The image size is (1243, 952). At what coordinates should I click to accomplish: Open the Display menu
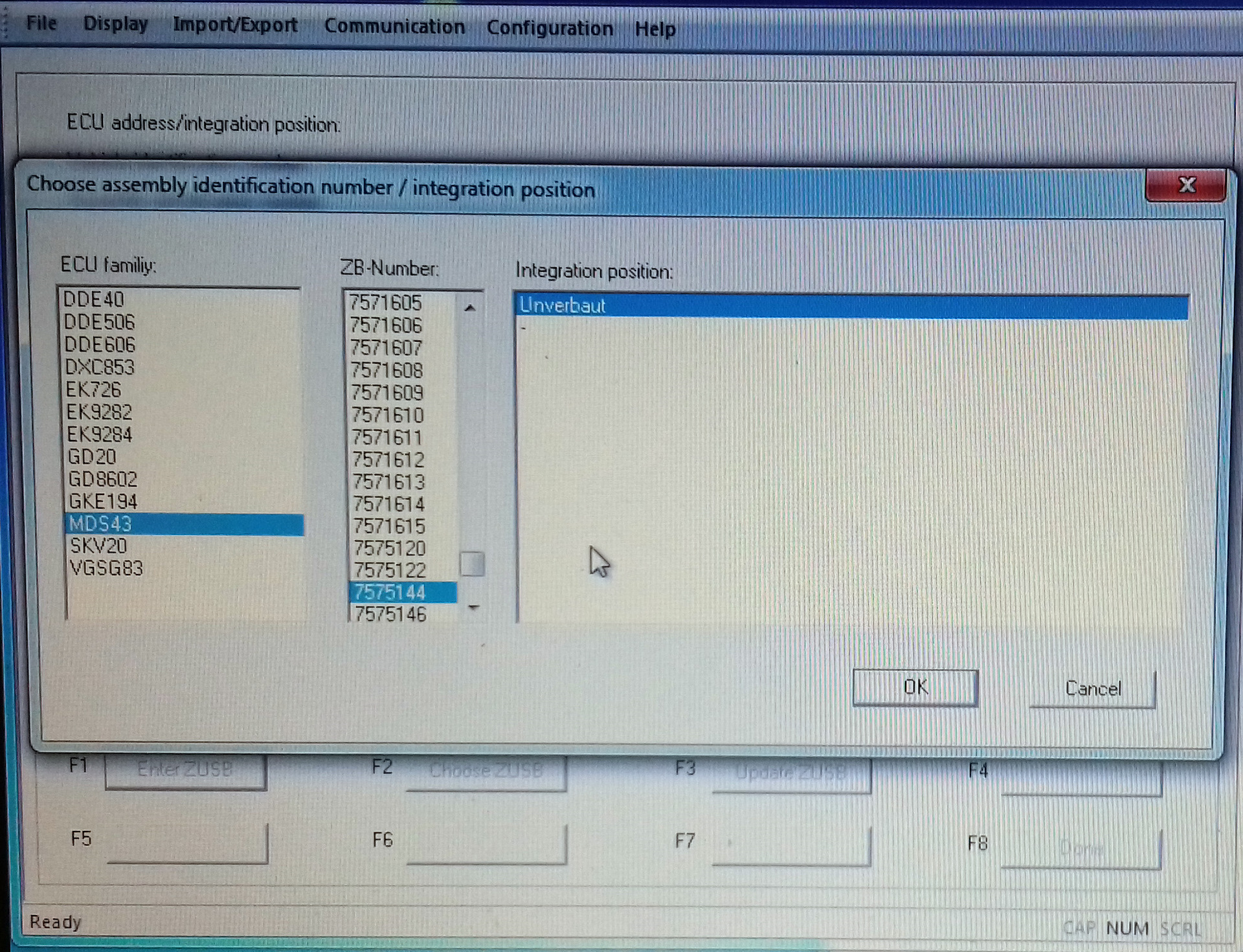(115, 24)
